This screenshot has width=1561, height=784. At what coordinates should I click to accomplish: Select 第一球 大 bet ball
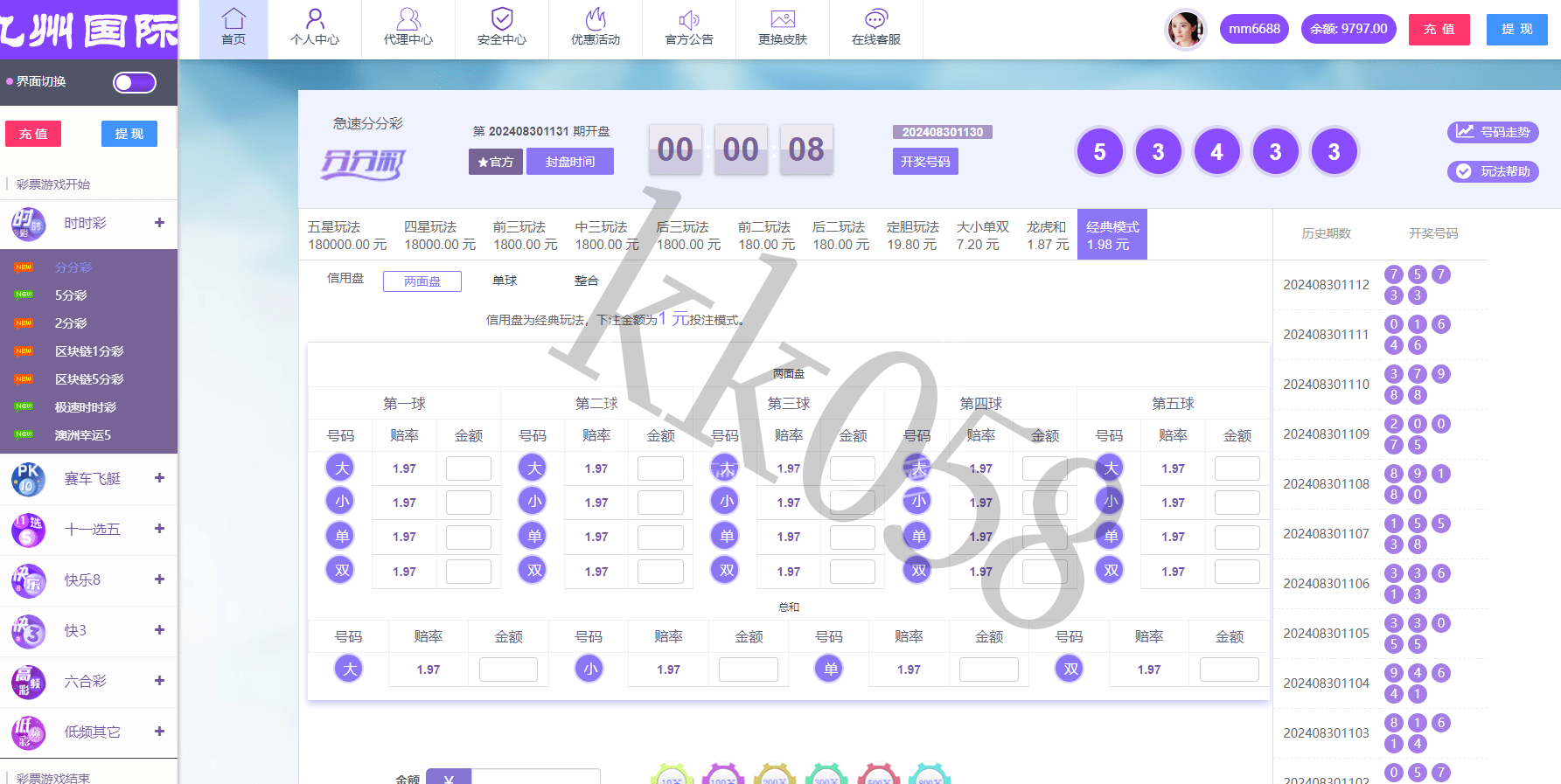click(x=340, y=468)
